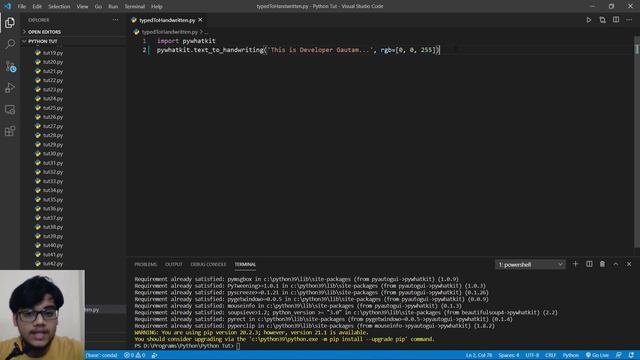Open the Selection menu

click(x=59, y=7)
